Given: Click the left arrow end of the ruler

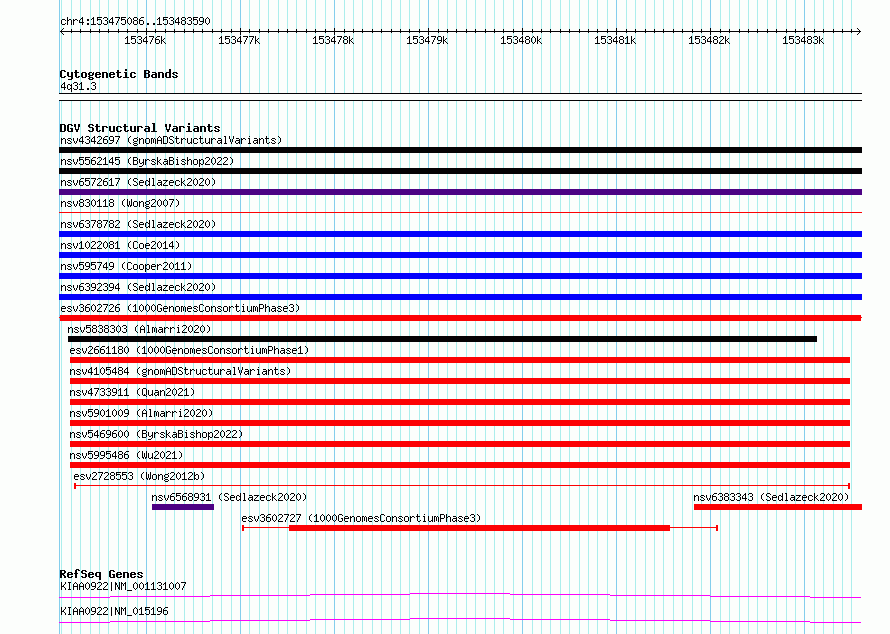Looking at the screenshot, I should [62, 31].
